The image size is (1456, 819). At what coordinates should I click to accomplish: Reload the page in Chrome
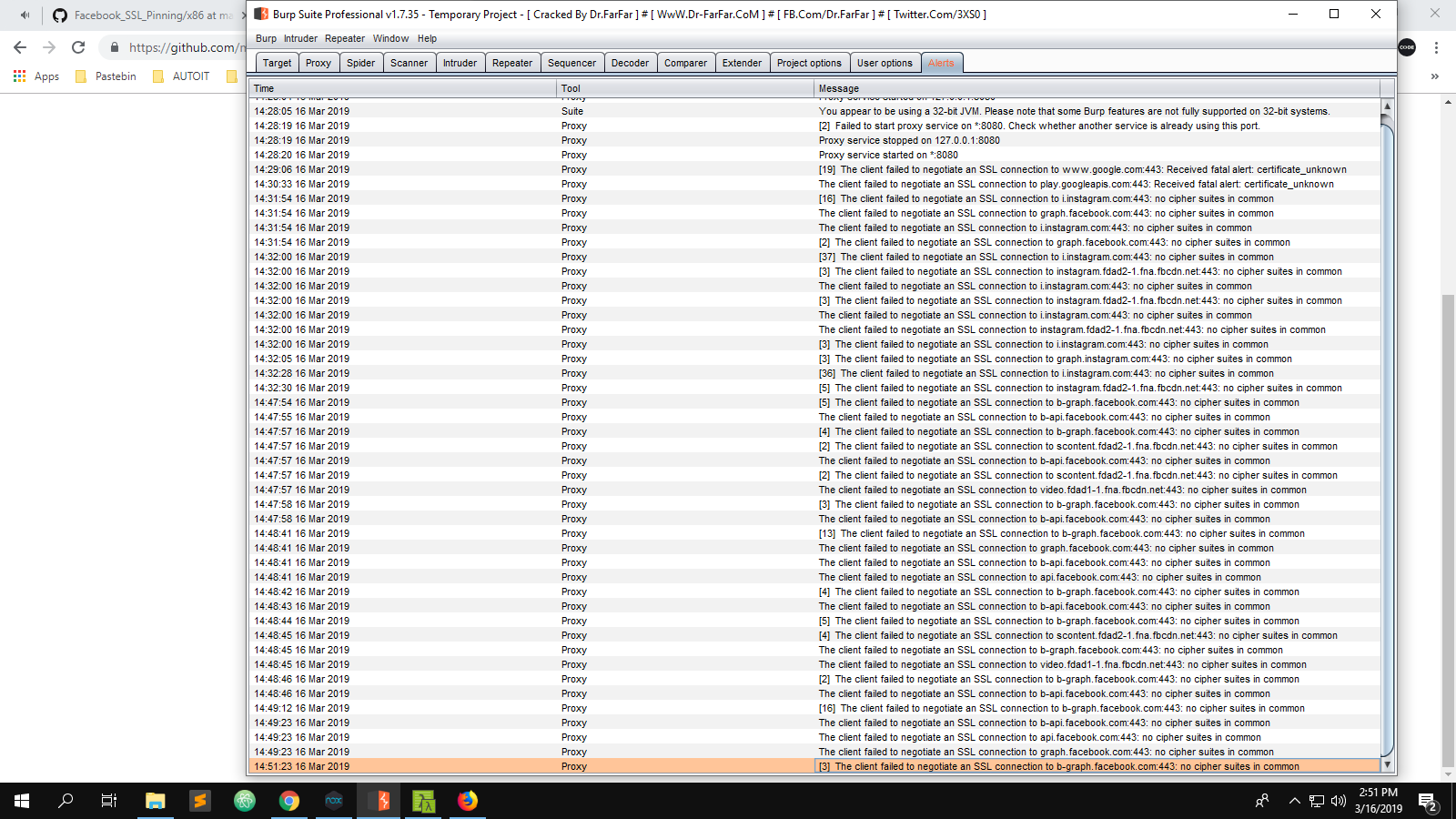tap(78, 47)
